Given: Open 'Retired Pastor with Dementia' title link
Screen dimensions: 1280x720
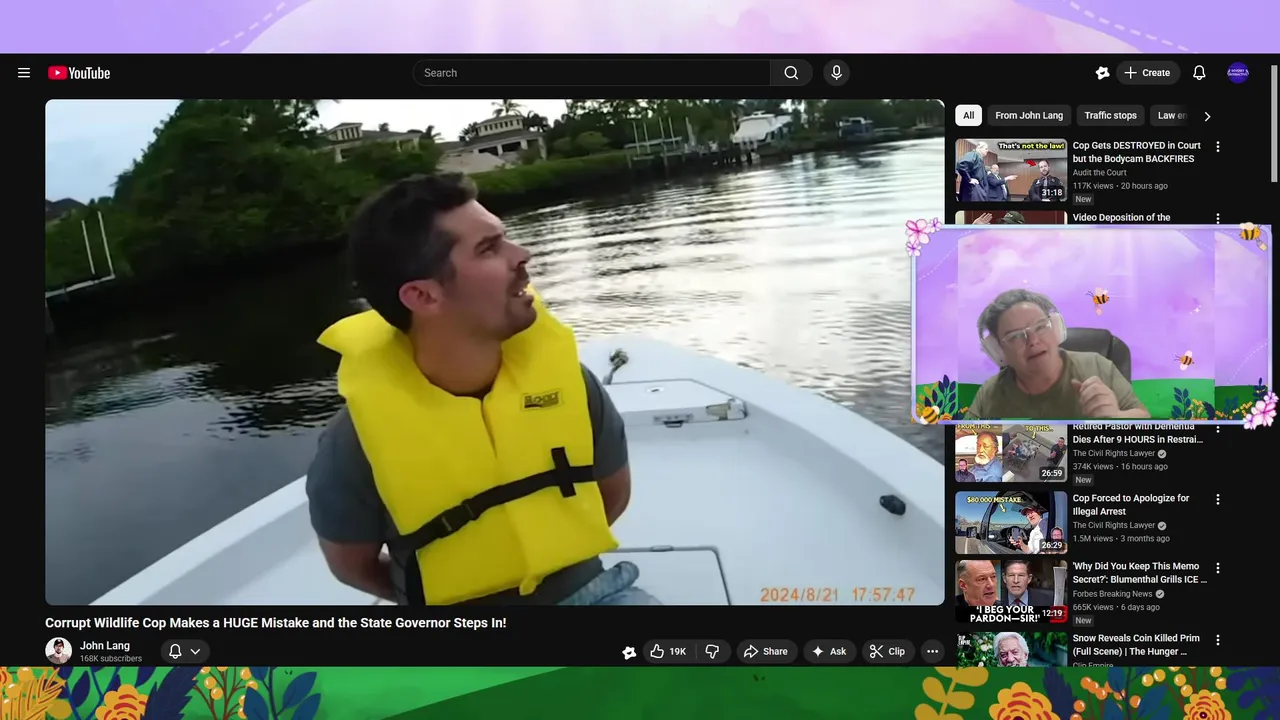Looking at the screenshot, I should pyautogui.click(x=1138, y=433).
